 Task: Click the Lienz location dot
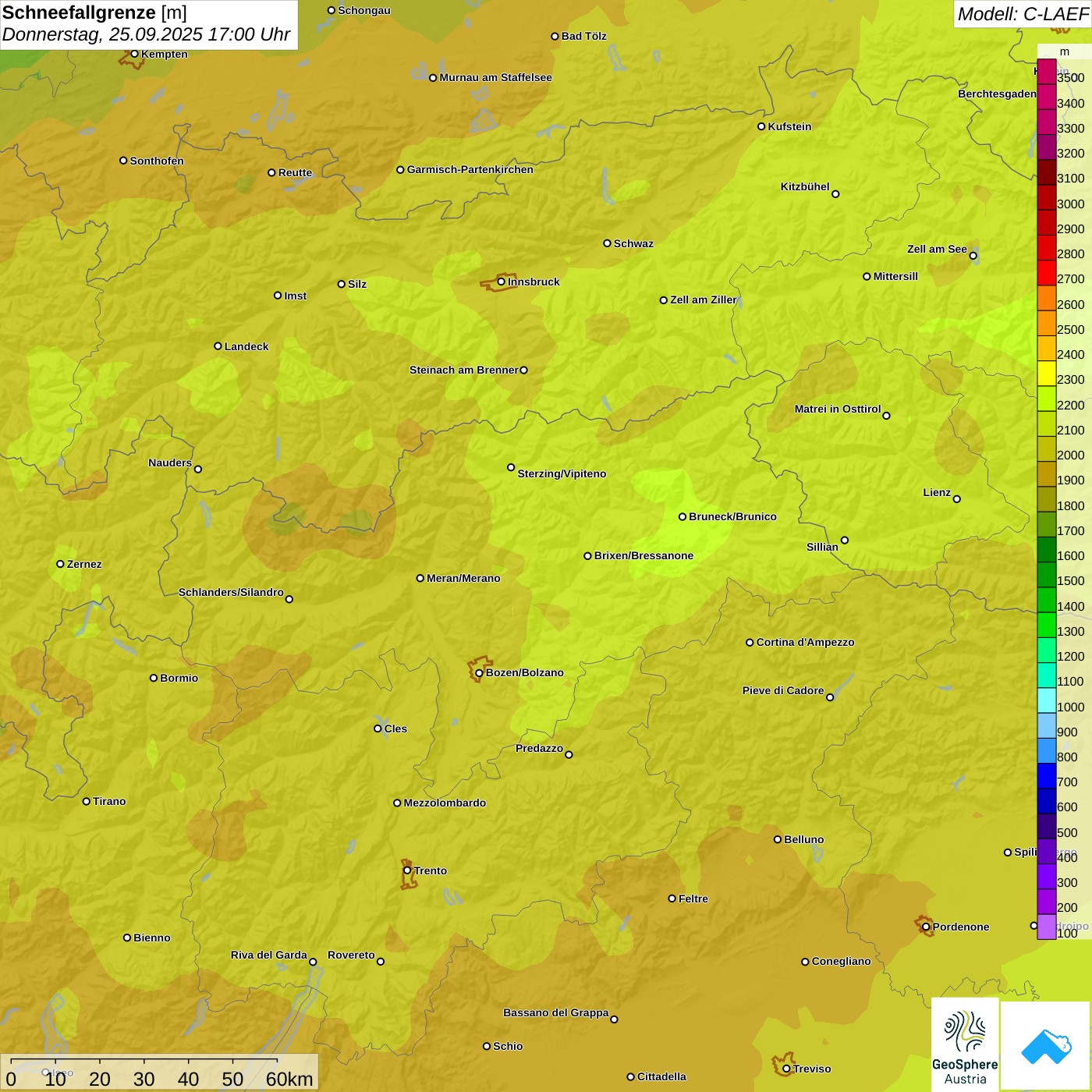(x=957, y=499)
